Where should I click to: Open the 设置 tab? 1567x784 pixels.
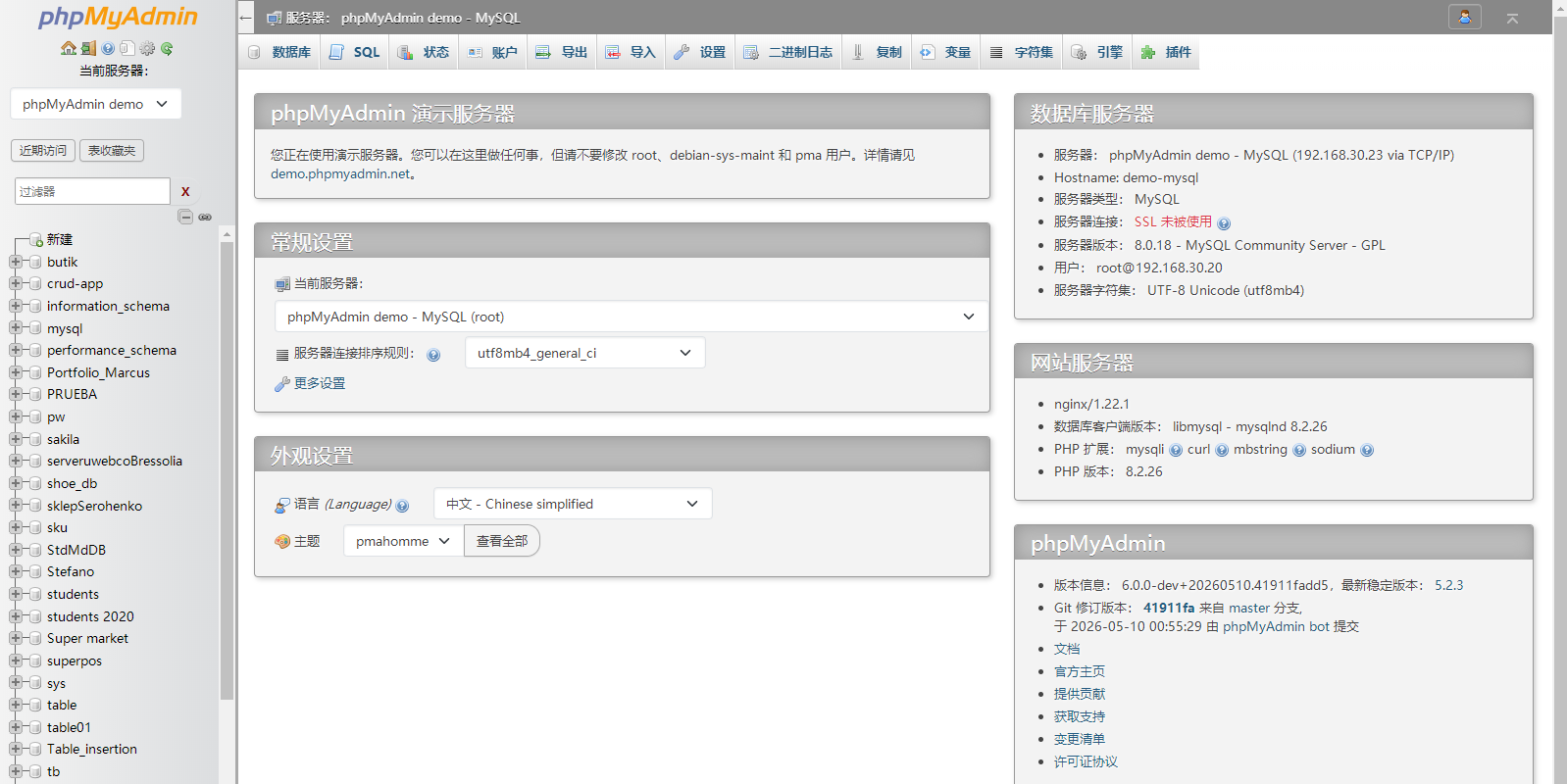click(x=700, y=52)
